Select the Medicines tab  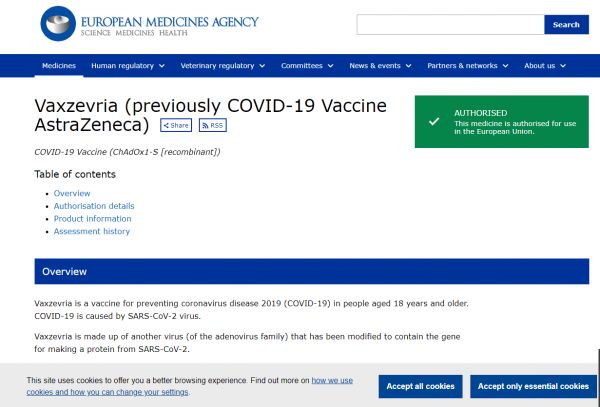pos(58,66)
